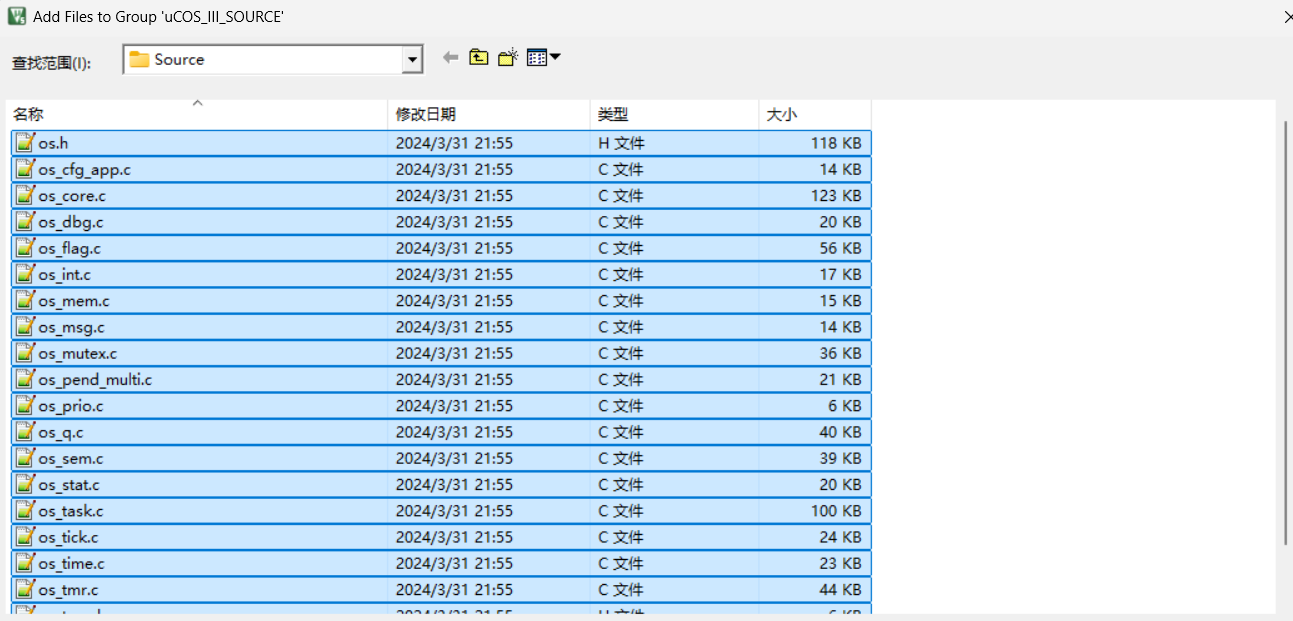Select the file name os.h
This screenshot has height=621, width=1293.
(x=53, y=143)
